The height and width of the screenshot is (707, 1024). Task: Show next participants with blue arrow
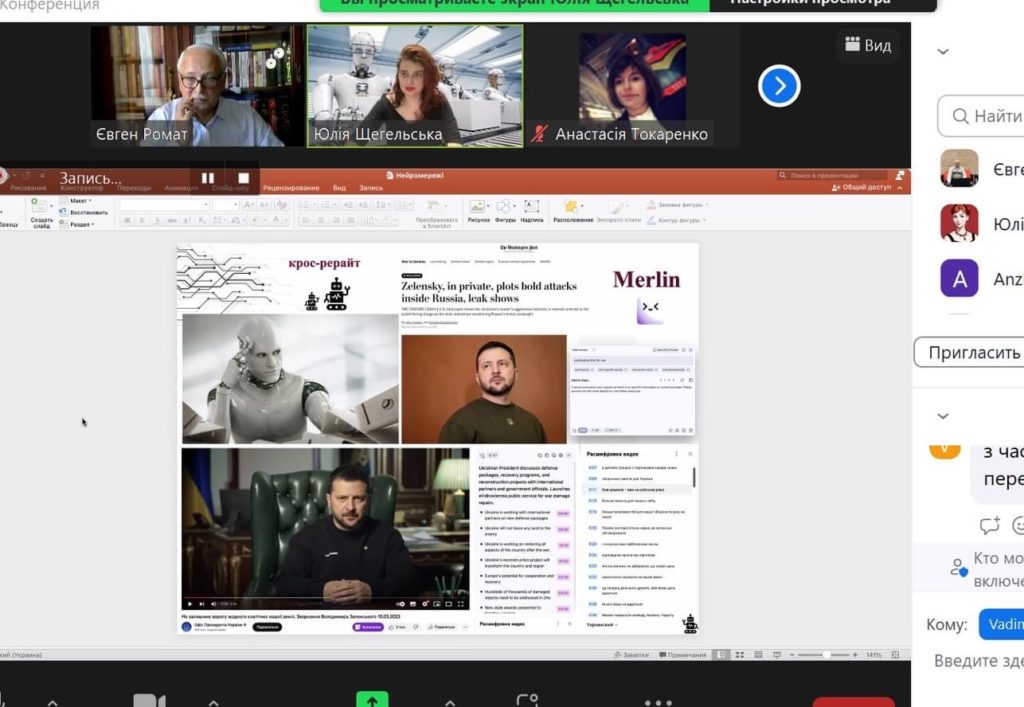click(x=779, y=86)
